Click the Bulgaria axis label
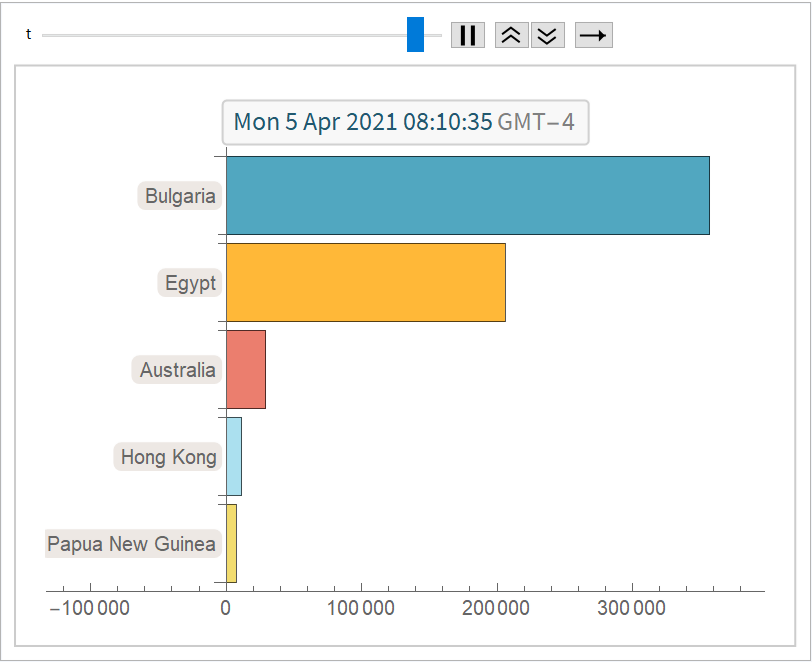Screen dimensions: 812x664 [180, 196]
